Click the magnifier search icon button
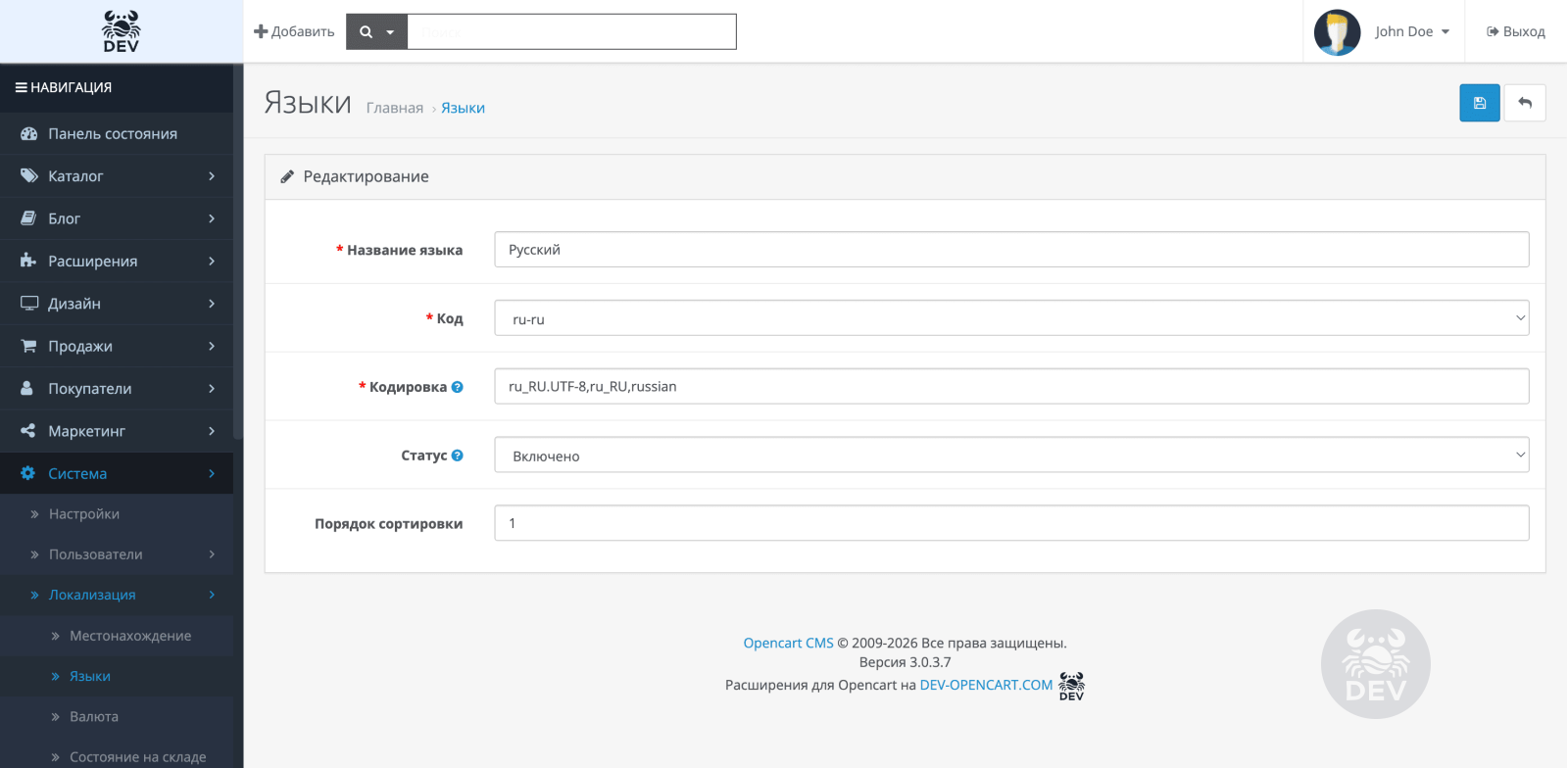The image size is (1568, 768). point(366,31)
